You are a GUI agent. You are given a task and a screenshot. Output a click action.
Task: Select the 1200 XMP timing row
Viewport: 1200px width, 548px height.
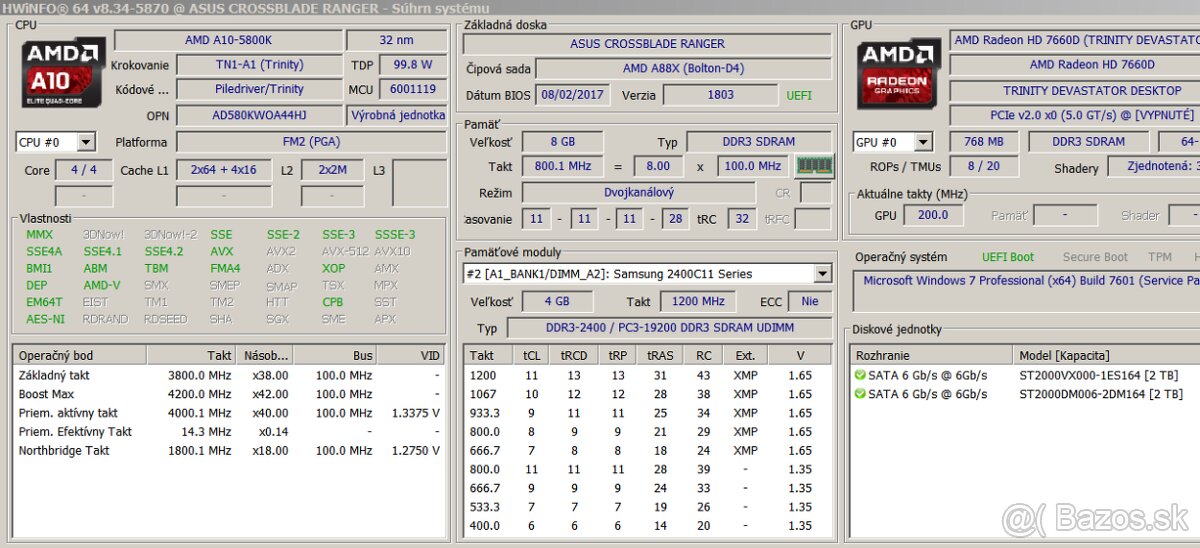[648, 375]
